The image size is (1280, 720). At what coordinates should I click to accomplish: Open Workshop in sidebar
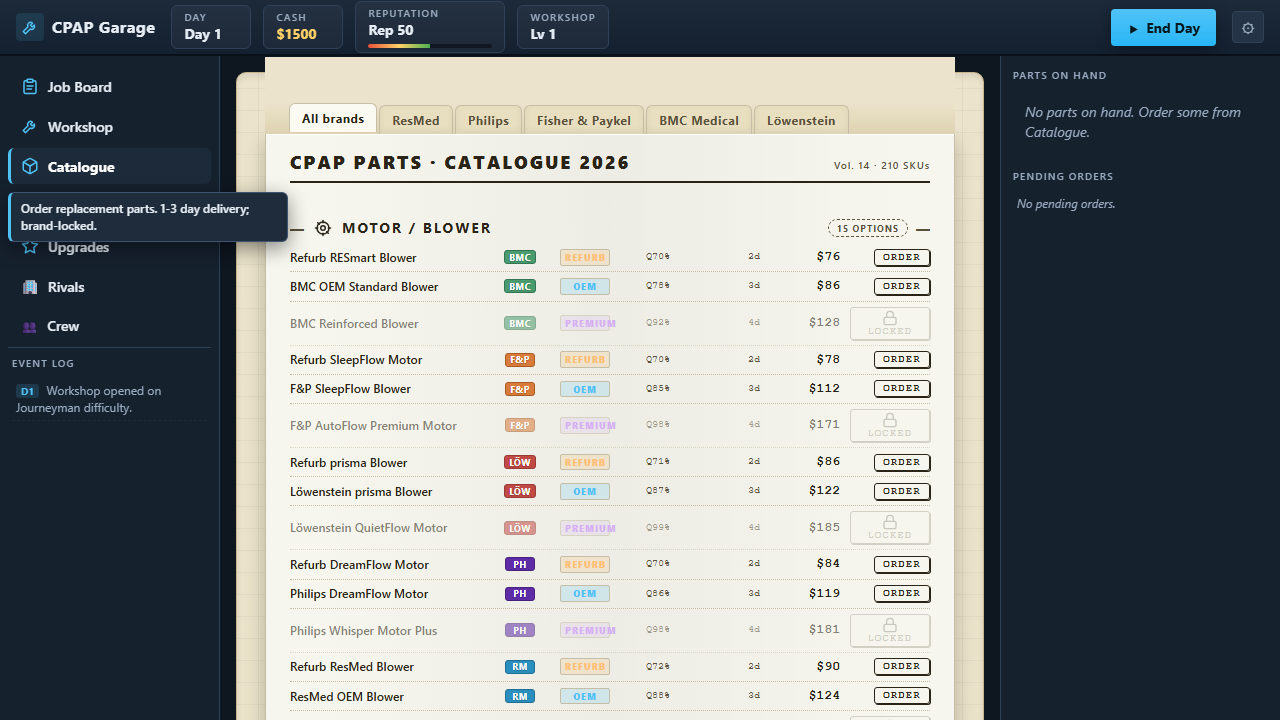coord(110,127)
